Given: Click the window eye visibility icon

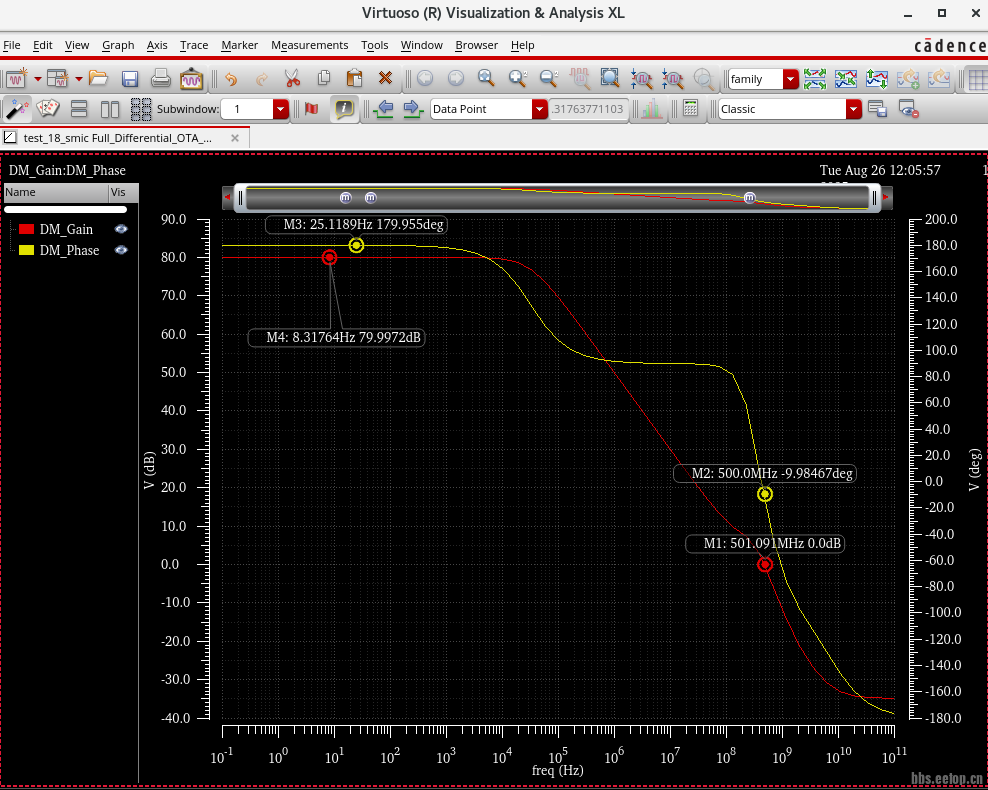Looking at the screenshot, I should pos(909,109).
